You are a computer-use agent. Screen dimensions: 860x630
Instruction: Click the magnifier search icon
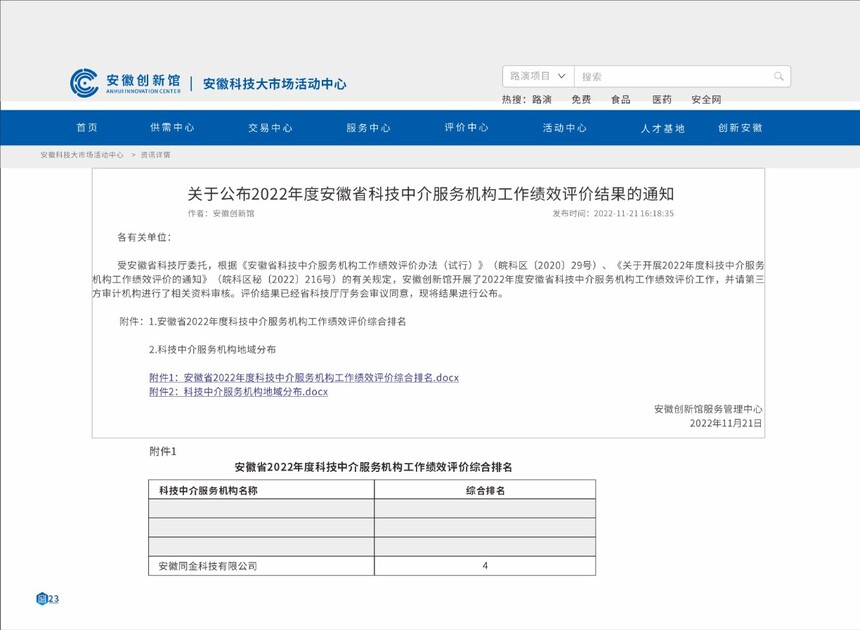778,76
